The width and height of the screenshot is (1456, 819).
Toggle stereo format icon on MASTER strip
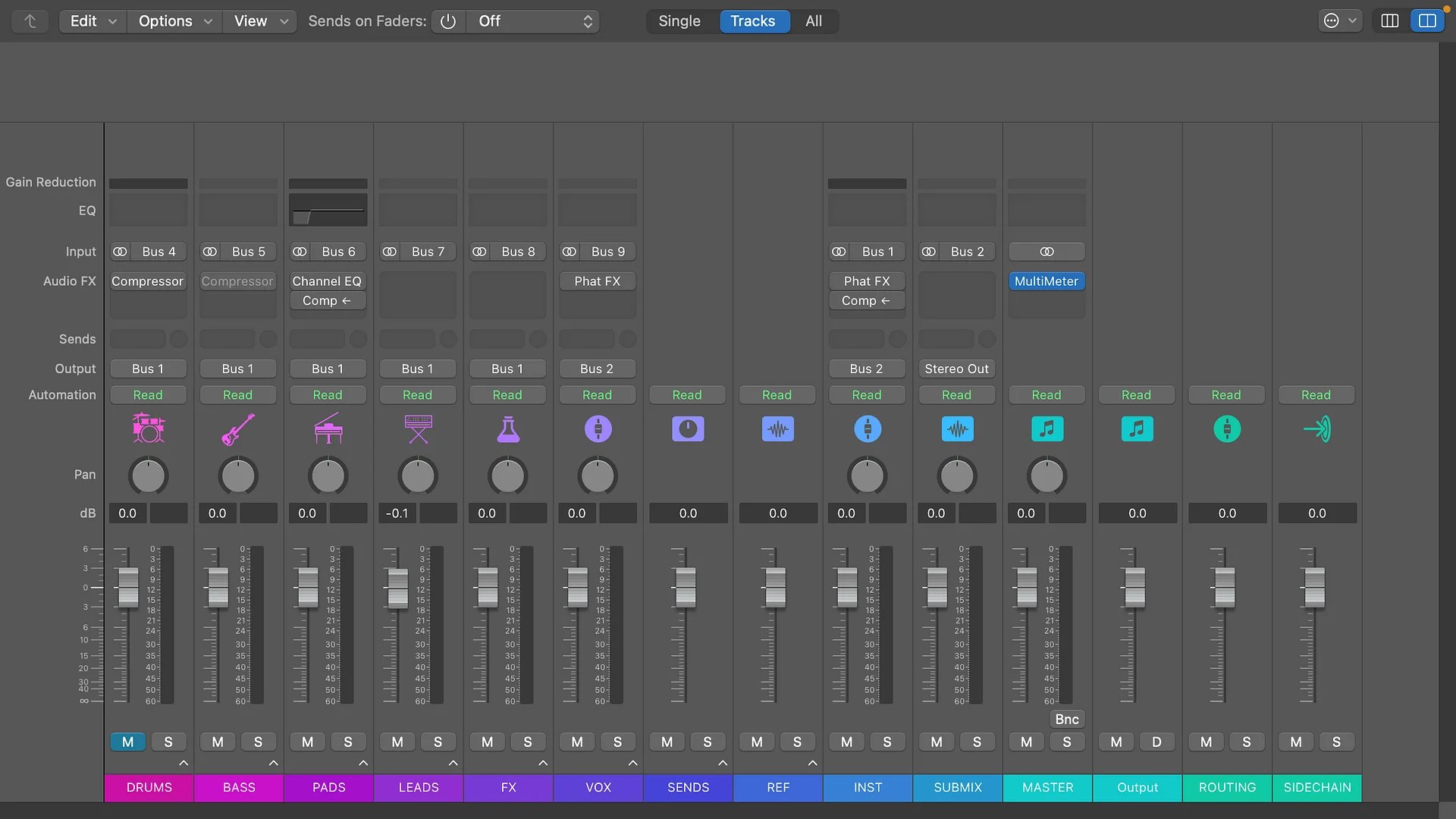(x=1047, y=252)
